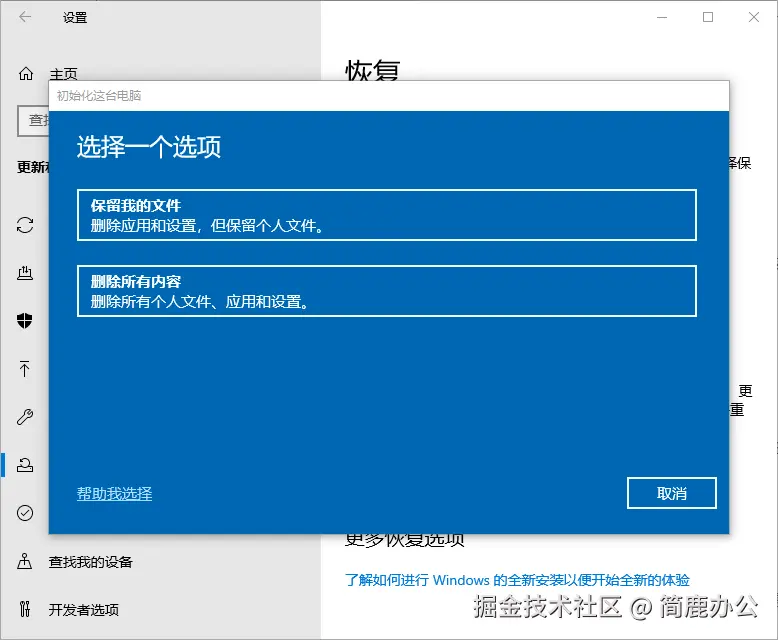Screen dimensions: 778x640
Task: Open the Windows Security shield icon
Action: pos(25,320)
